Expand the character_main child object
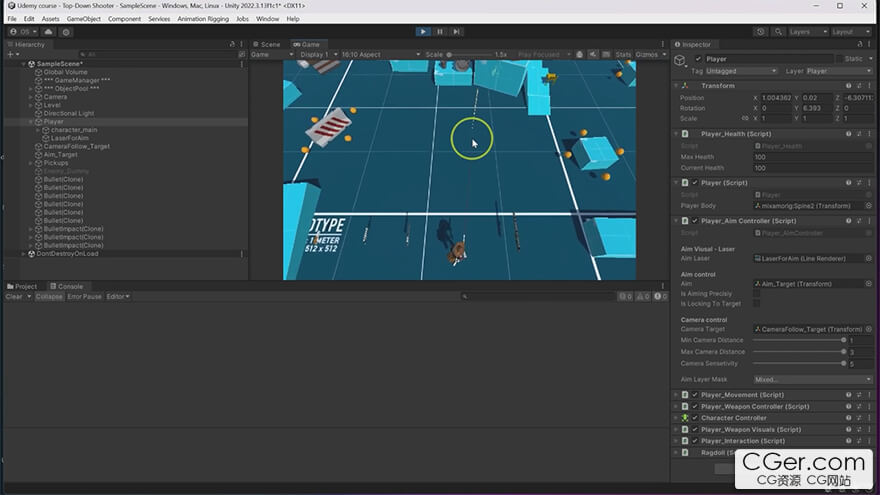Viewport: 880px width, 495px height. [38, 130]
